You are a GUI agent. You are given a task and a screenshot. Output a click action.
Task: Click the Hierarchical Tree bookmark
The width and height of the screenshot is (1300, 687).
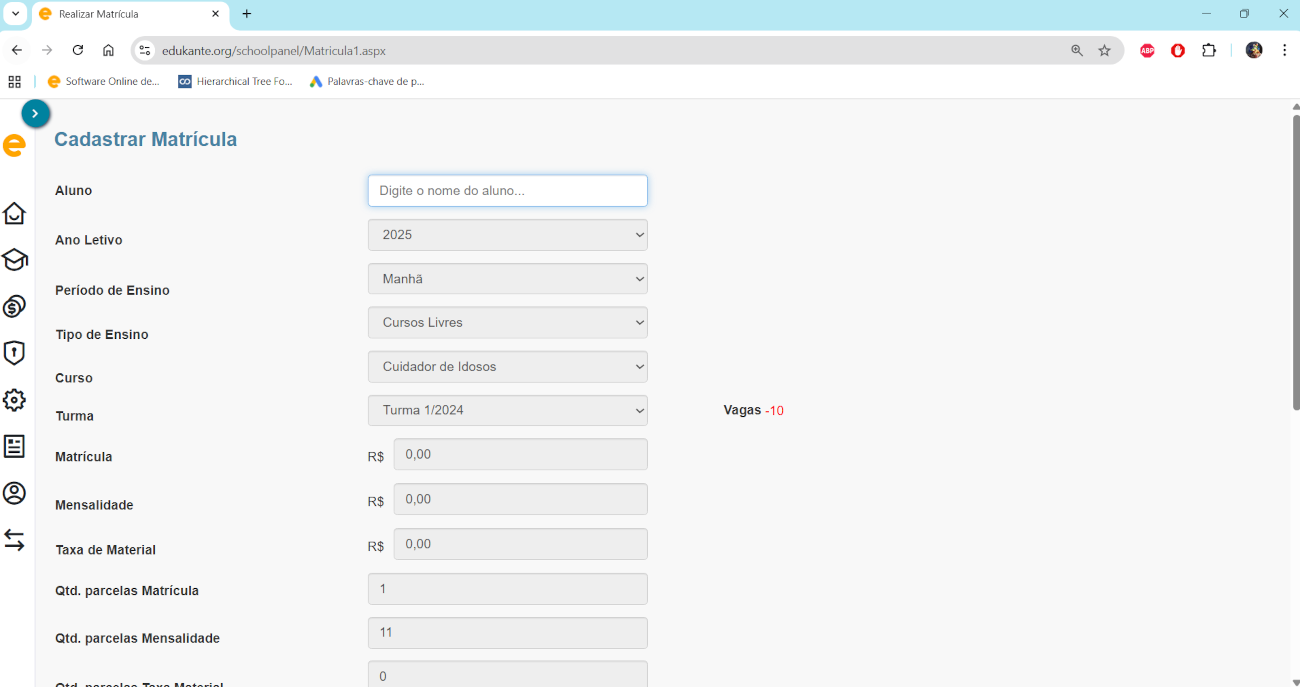235,82
